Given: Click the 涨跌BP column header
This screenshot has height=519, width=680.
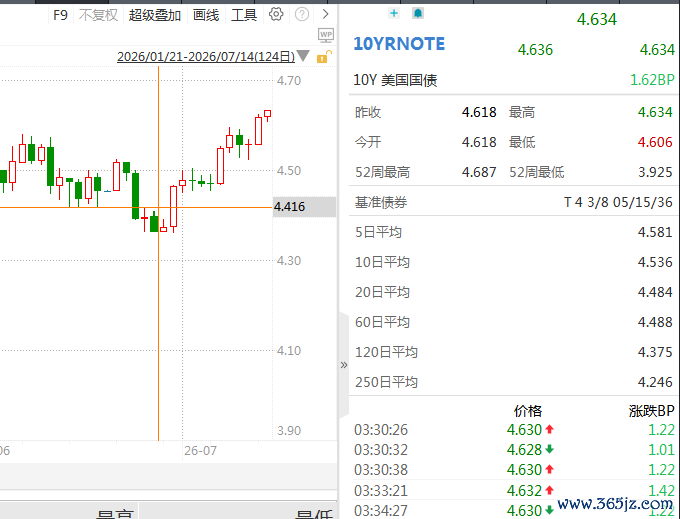Looking at the screenshot, I should coord(651,411).
